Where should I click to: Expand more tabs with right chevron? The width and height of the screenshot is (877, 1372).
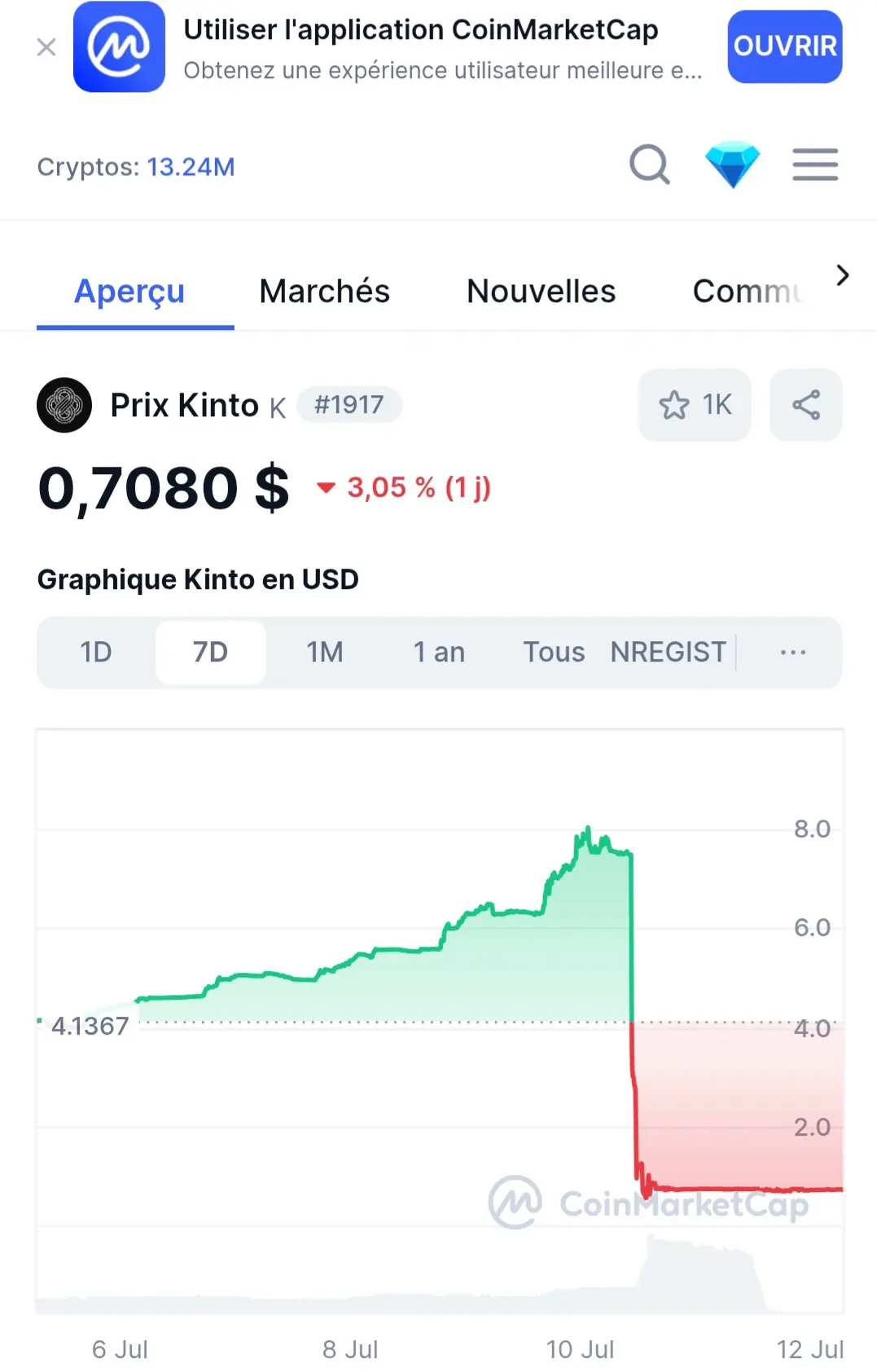click(842, 276)
